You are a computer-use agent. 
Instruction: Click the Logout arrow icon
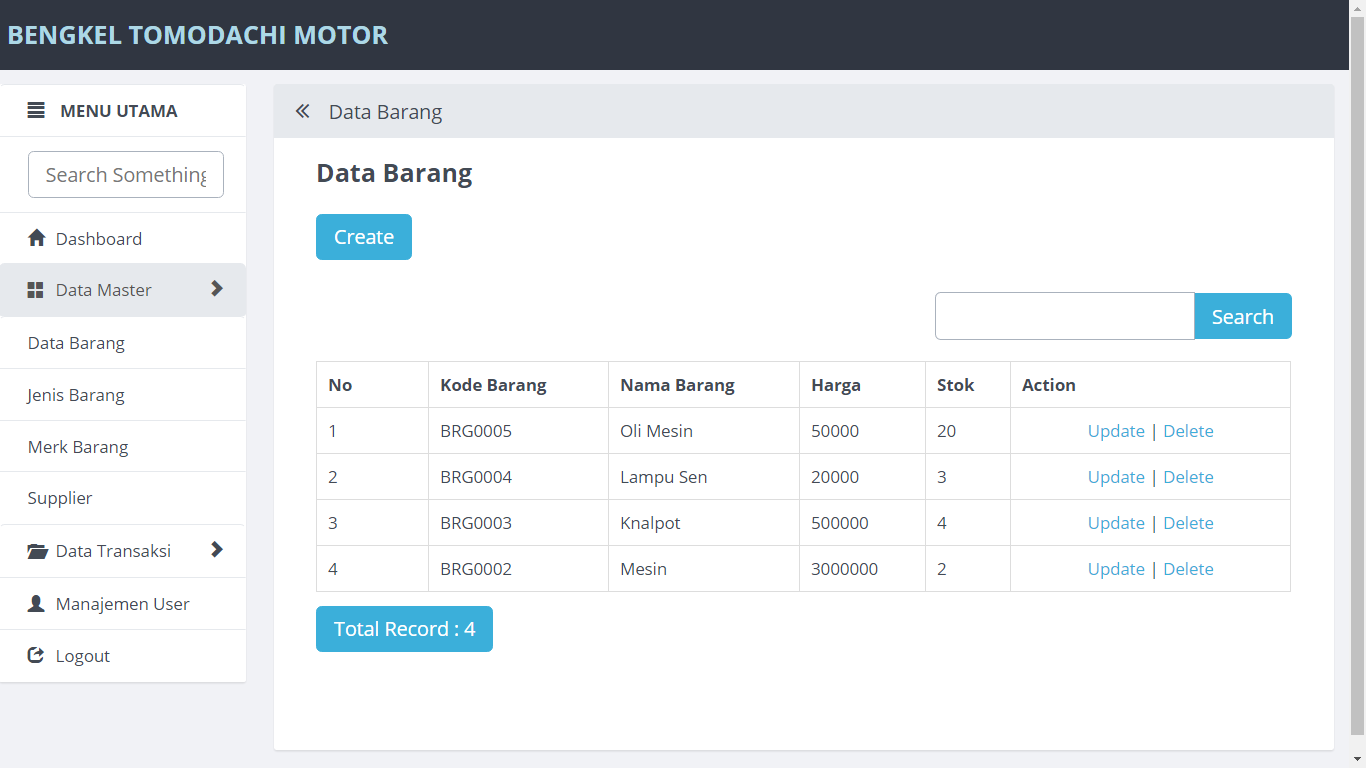[x=37, y=656]
